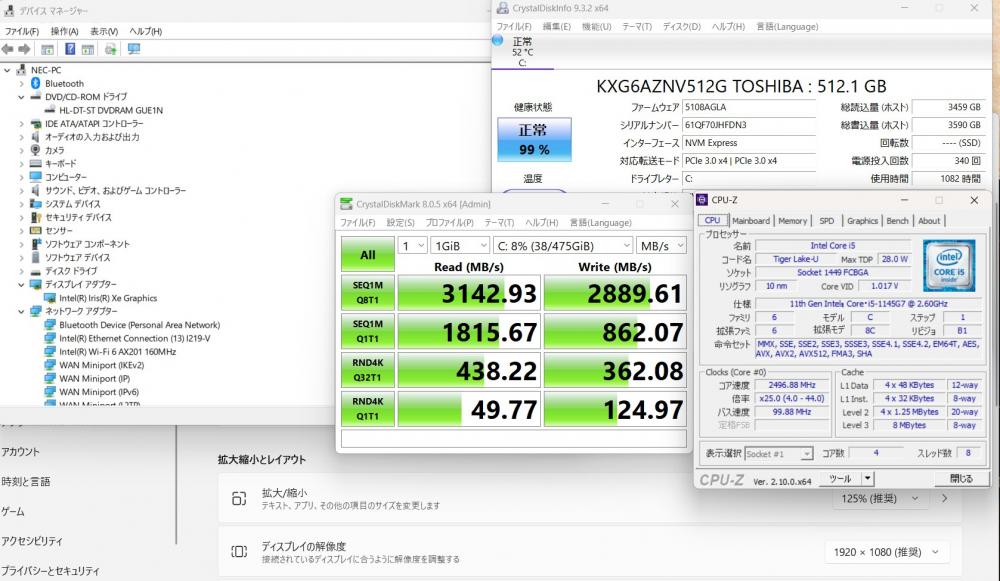Click the forward arrow in Device Manager toolbar
The height and width of the screenshot is (581, 1000).
coord(24,49)
